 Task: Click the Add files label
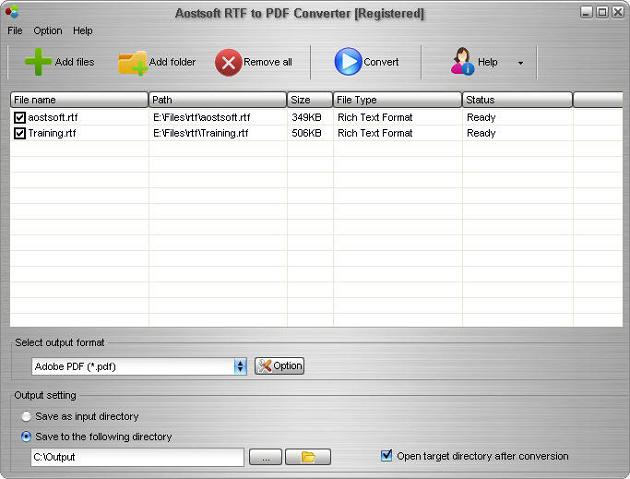(x=75, y=62)
